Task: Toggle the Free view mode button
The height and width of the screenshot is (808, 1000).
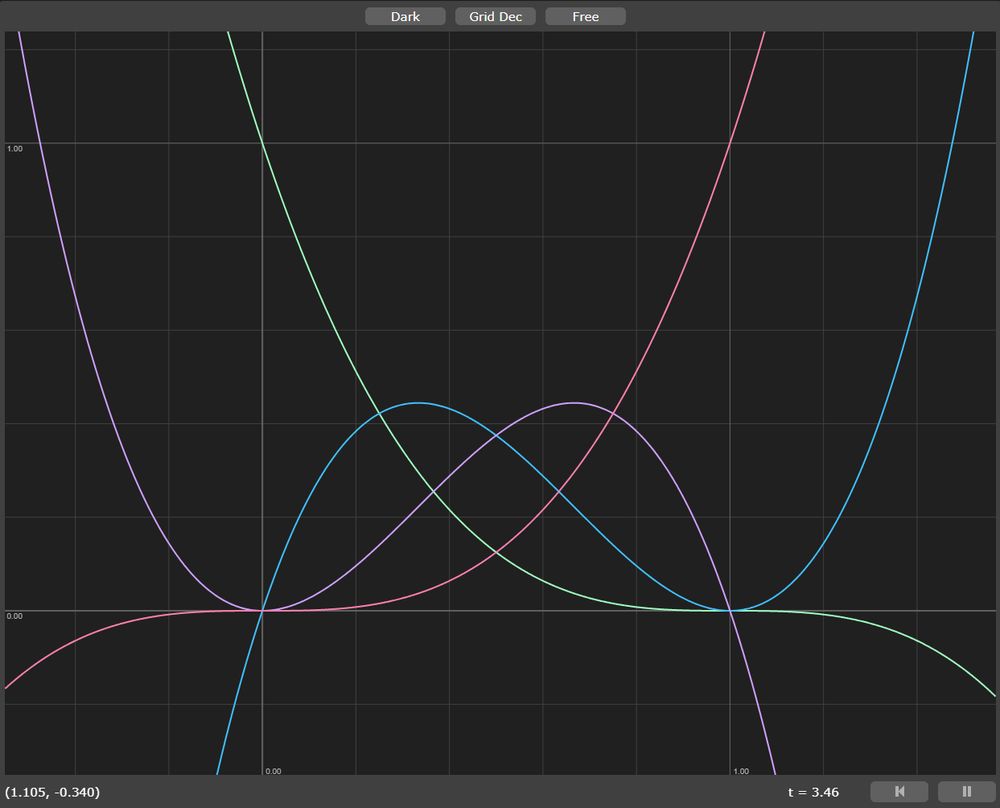Action: pos(585,17)
